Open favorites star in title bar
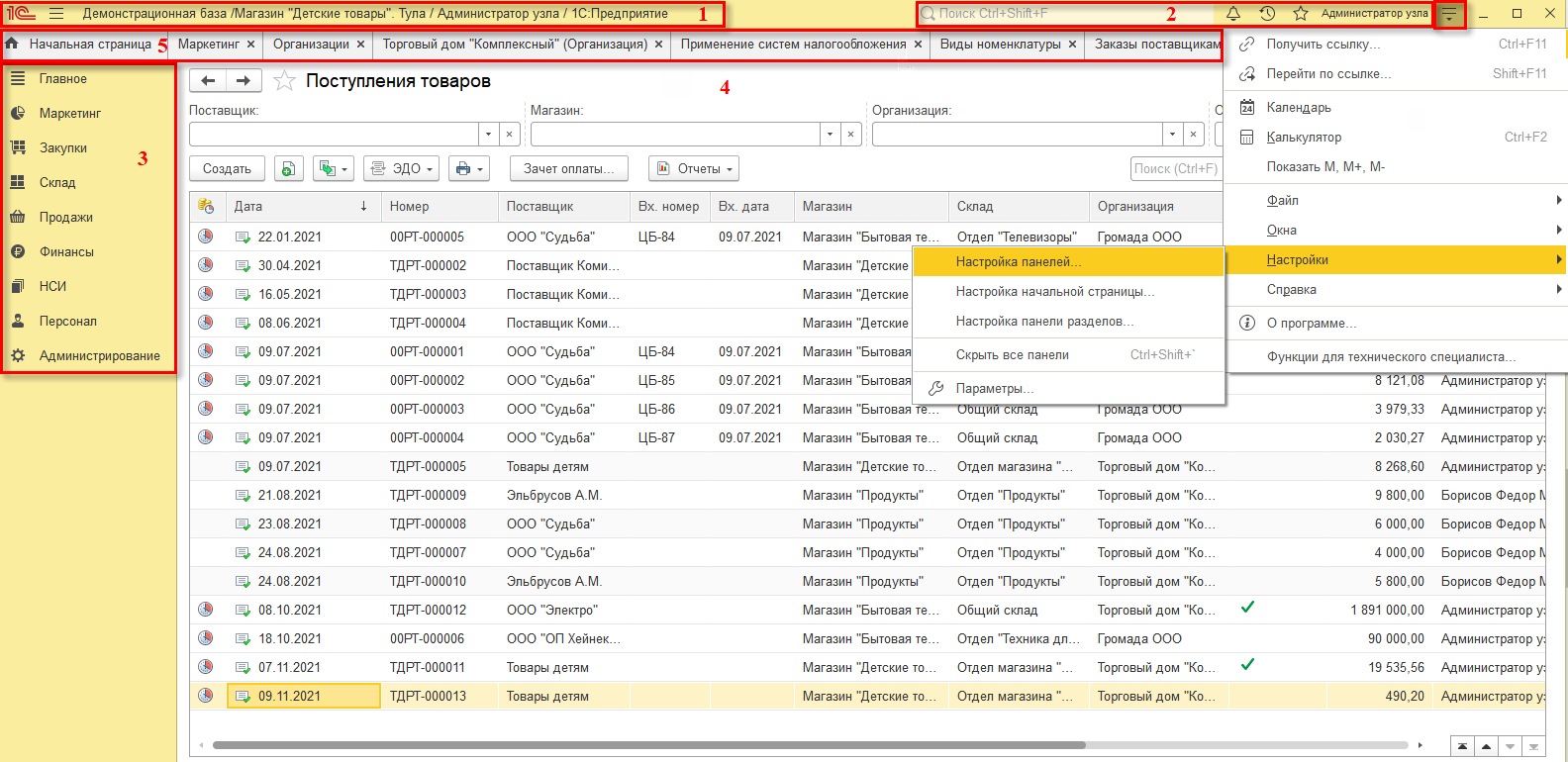Image resolution: width=1568 pixels, height=762 pixels. (1301, 14)
